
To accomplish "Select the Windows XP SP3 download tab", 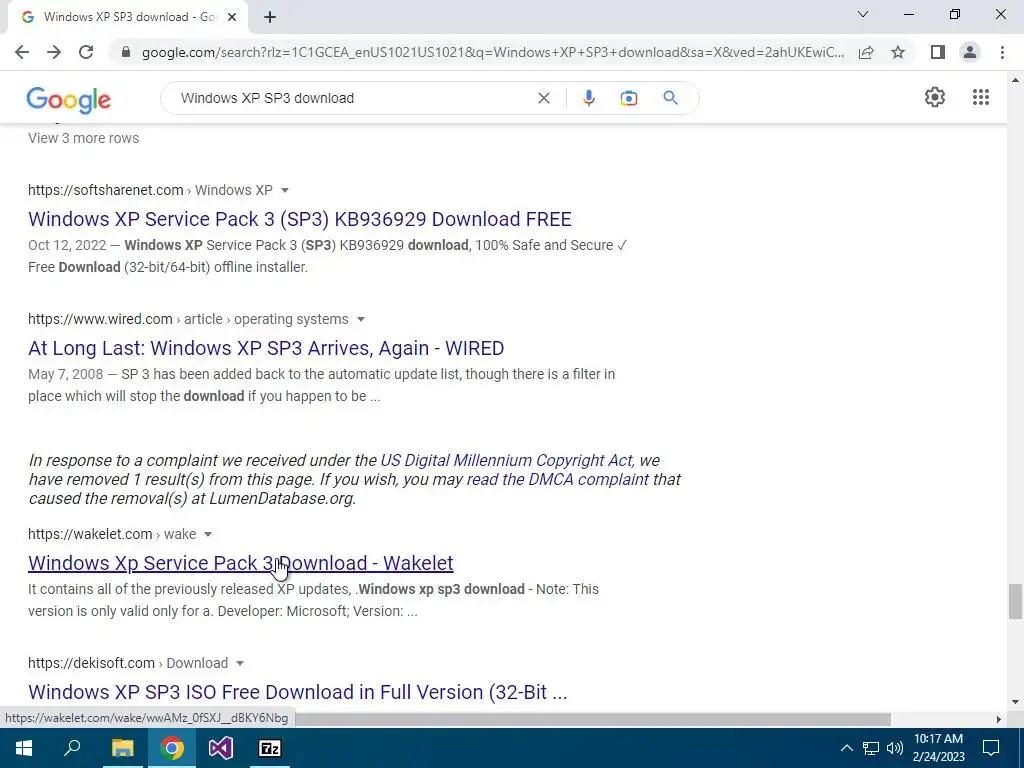I will pyautogui.click(x=127, y=17).
